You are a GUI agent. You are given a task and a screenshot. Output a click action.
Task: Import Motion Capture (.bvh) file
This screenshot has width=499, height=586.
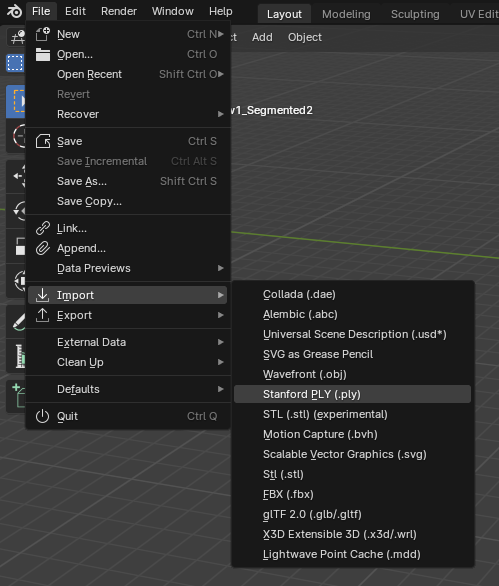point(352,434)
